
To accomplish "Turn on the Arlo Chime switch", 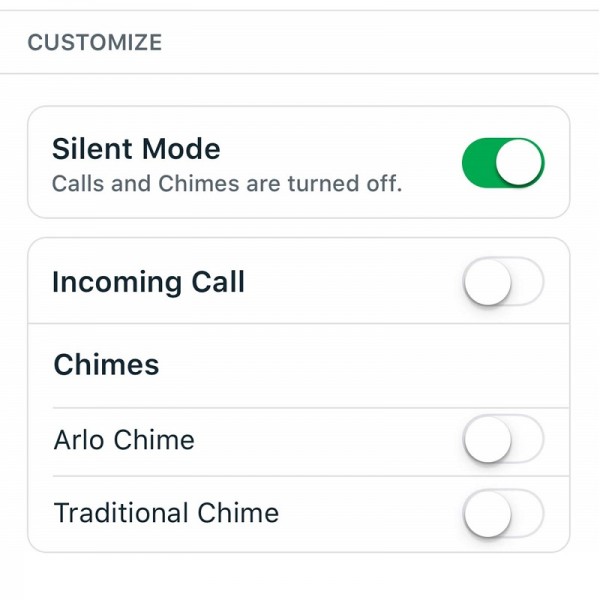I will click(x=504, y=439).
